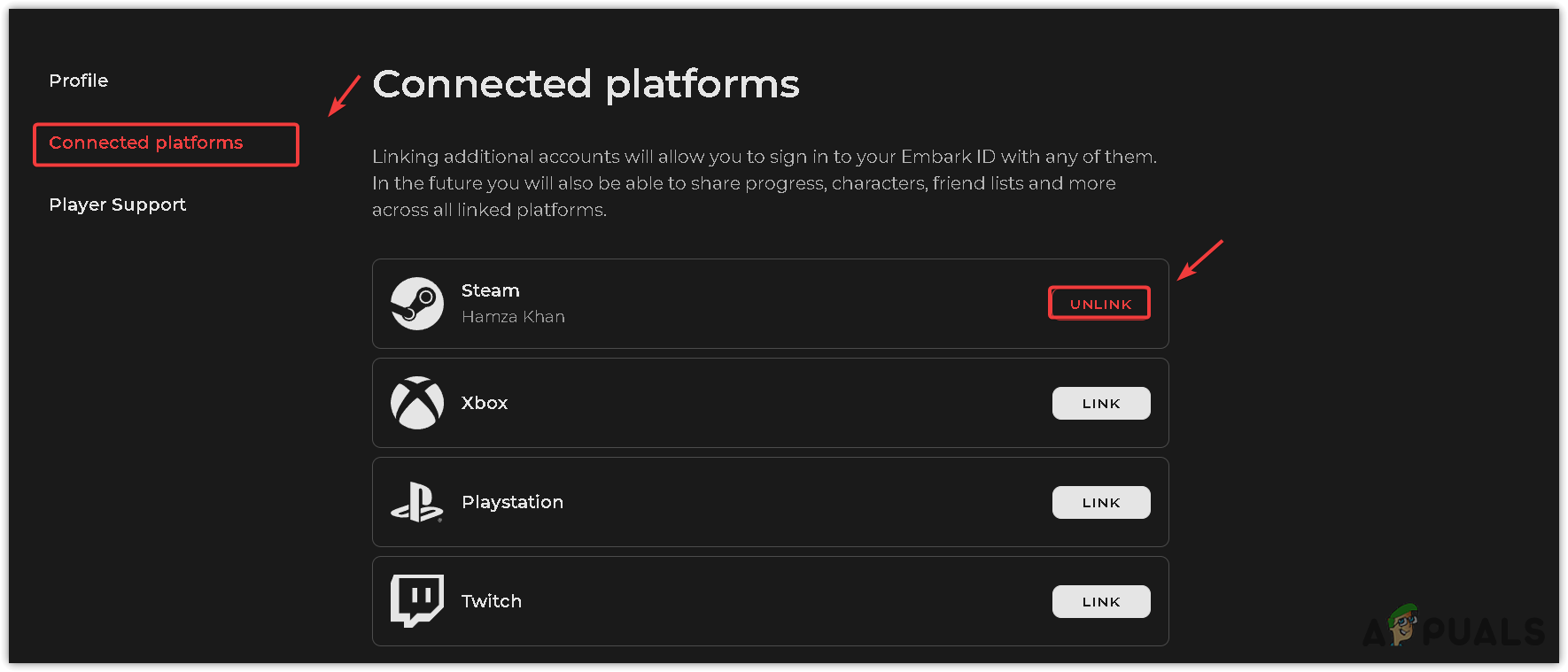The image size is (1568, 672).
Task: Click the linking accounts description paragraph
Action: click(x=764, y=183)
